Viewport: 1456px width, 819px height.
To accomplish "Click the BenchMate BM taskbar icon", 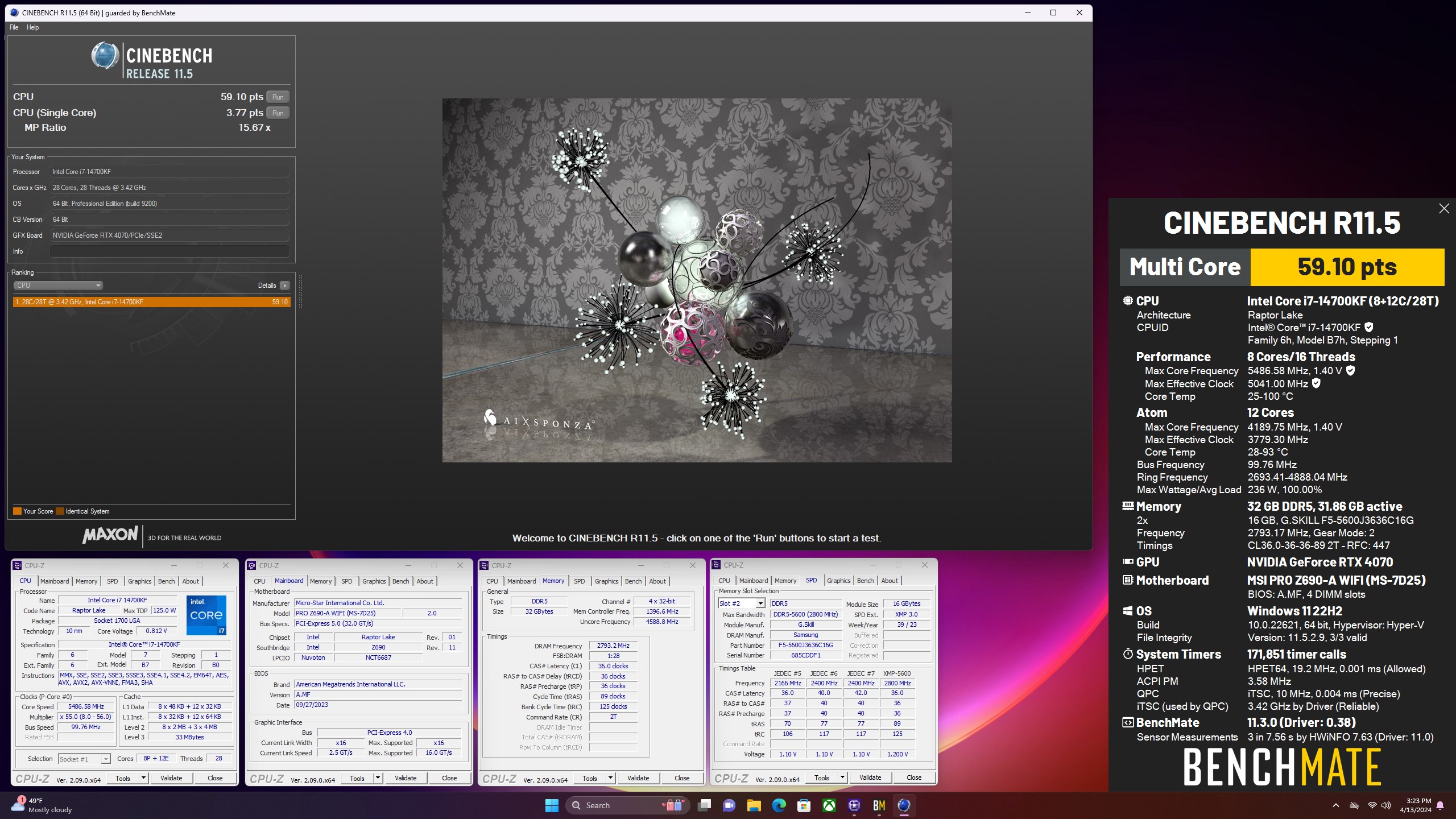I will pyautogui.click(x=879, y=805).
